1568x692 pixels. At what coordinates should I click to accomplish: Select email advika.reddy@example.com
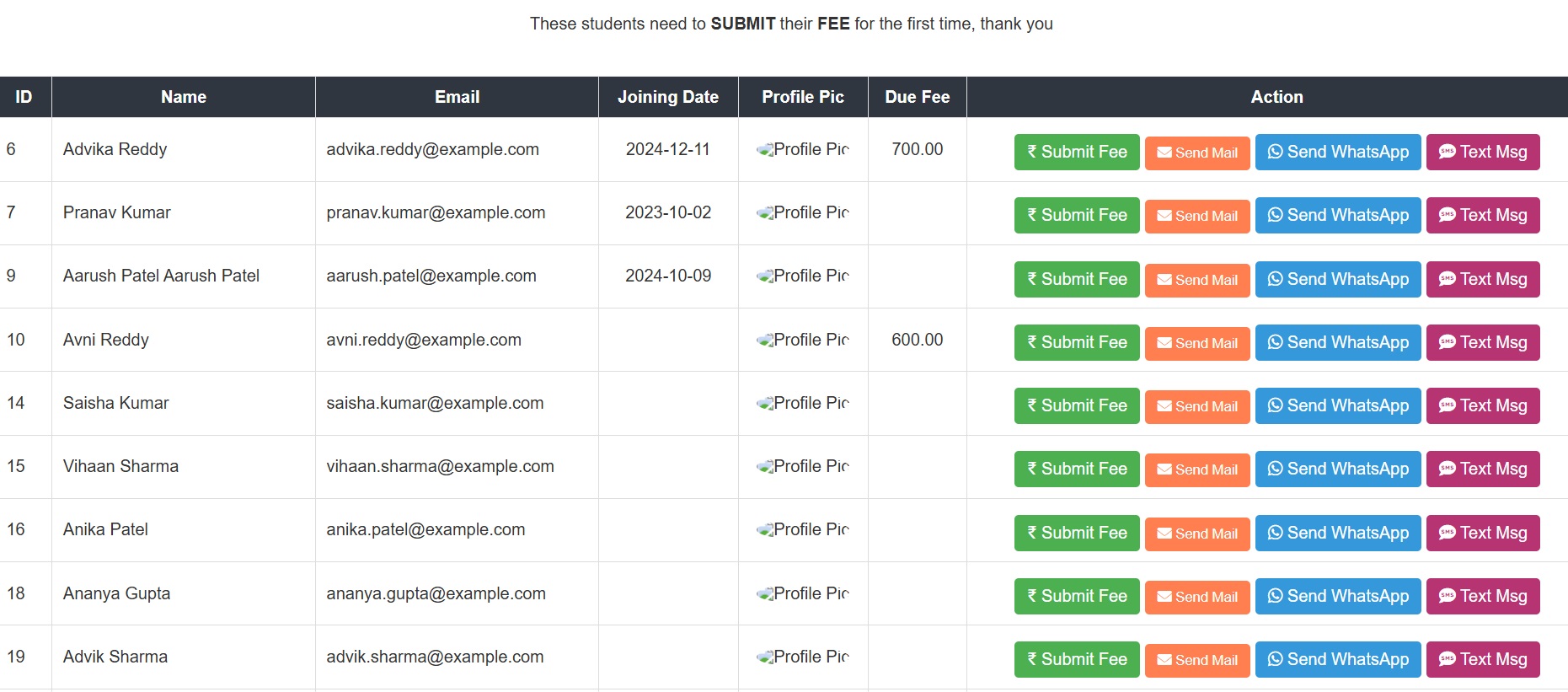pos(433,149)
